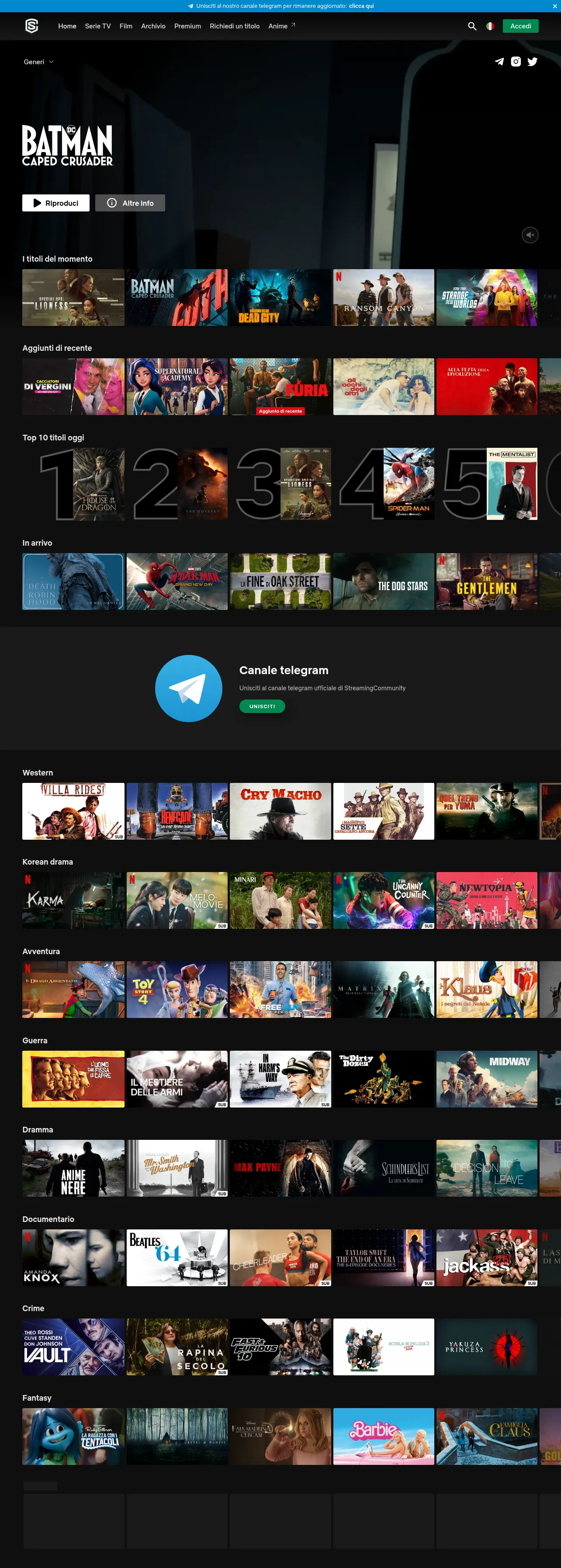The image size is (561, 1568).
Task: Open the Twitter social icon
Action: (533, 62)
